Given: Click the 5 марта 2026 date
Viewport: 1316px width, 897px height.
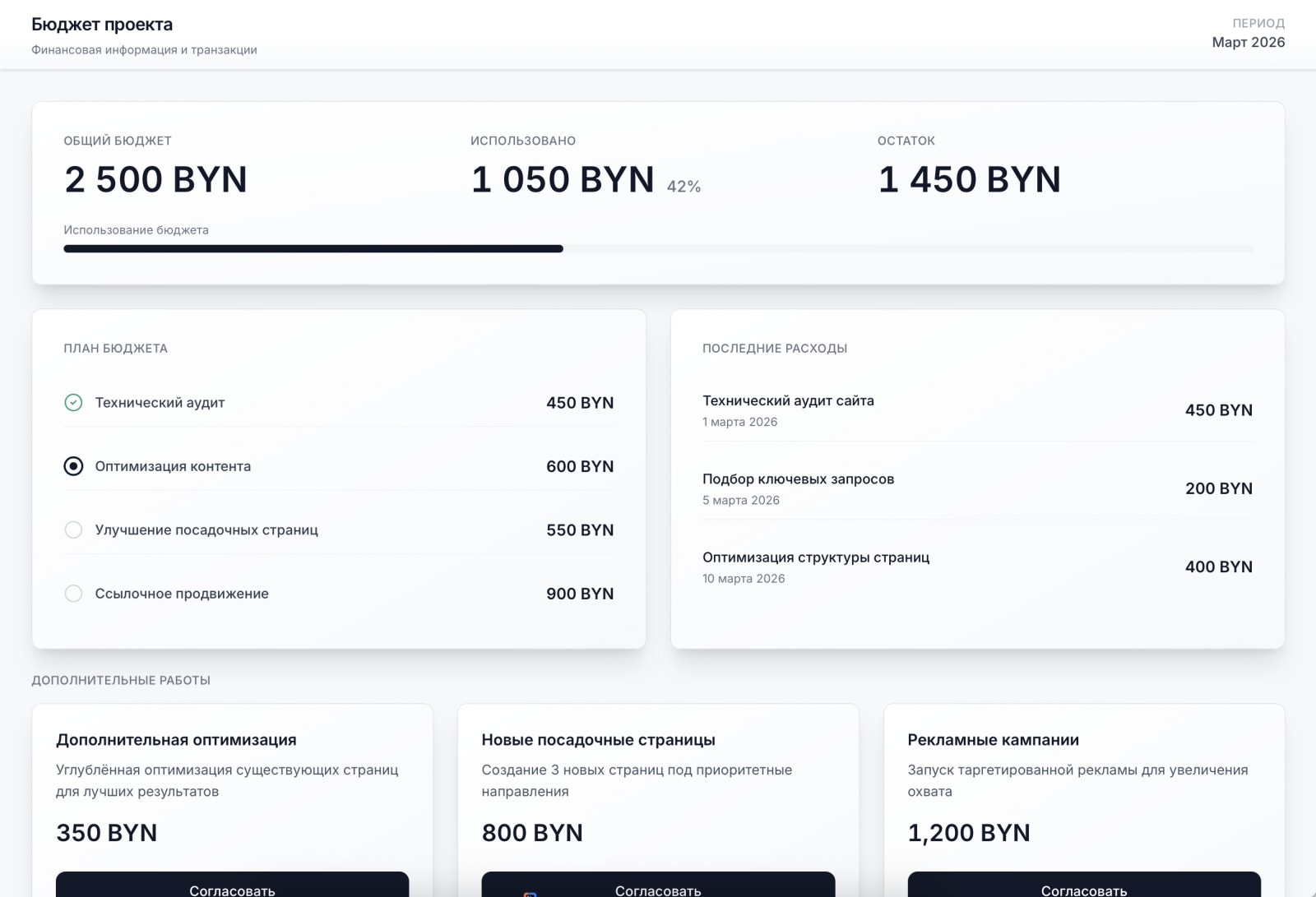Looking at the screenshot, I should (x=741, y=500).
